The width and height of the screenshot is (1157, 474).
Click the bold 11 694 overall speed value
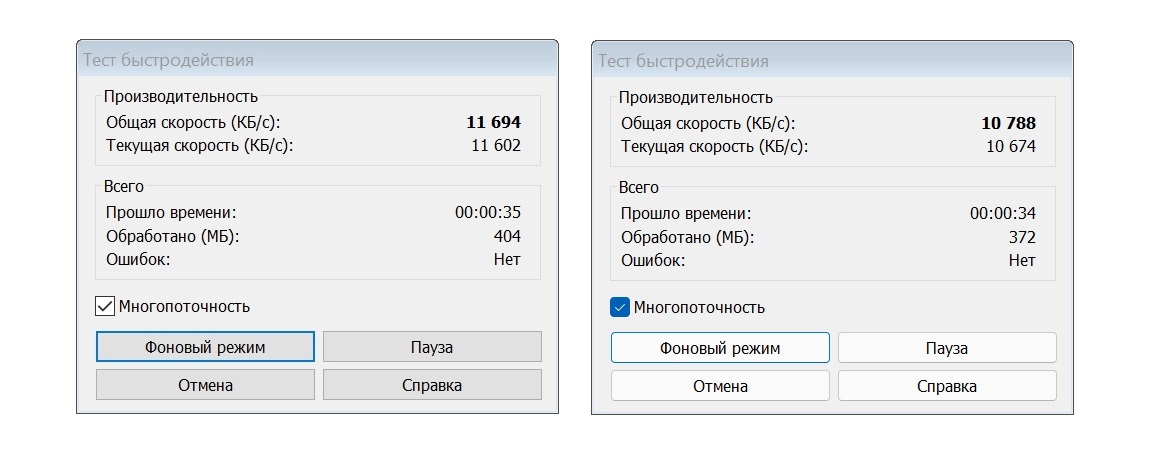coord(493,123)
